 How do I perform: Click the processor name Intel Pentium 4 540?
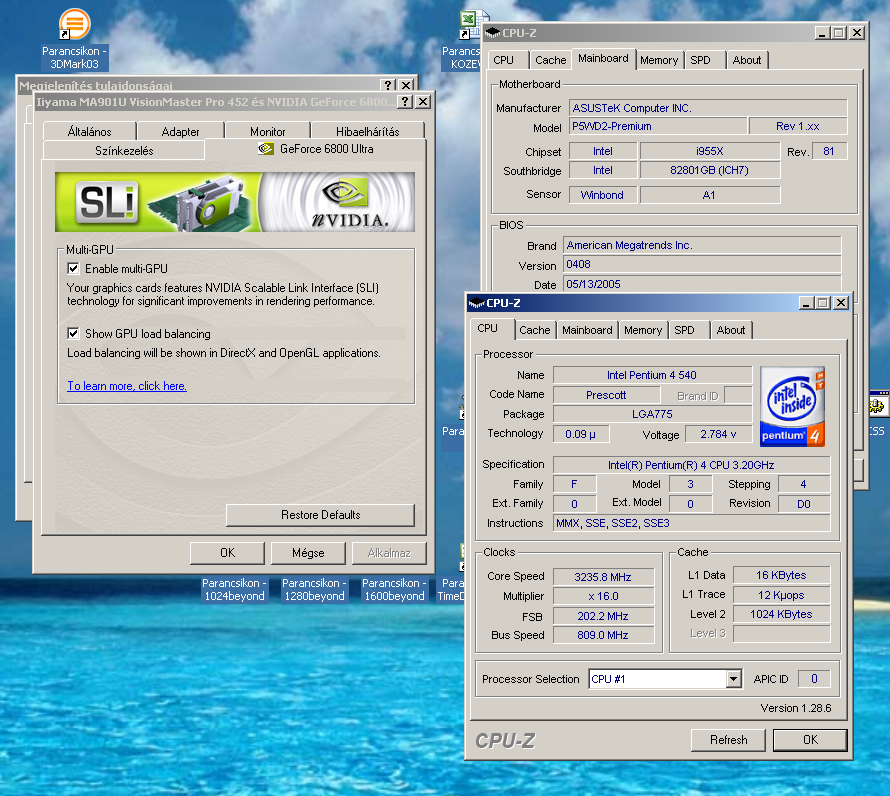pos(652,375)
